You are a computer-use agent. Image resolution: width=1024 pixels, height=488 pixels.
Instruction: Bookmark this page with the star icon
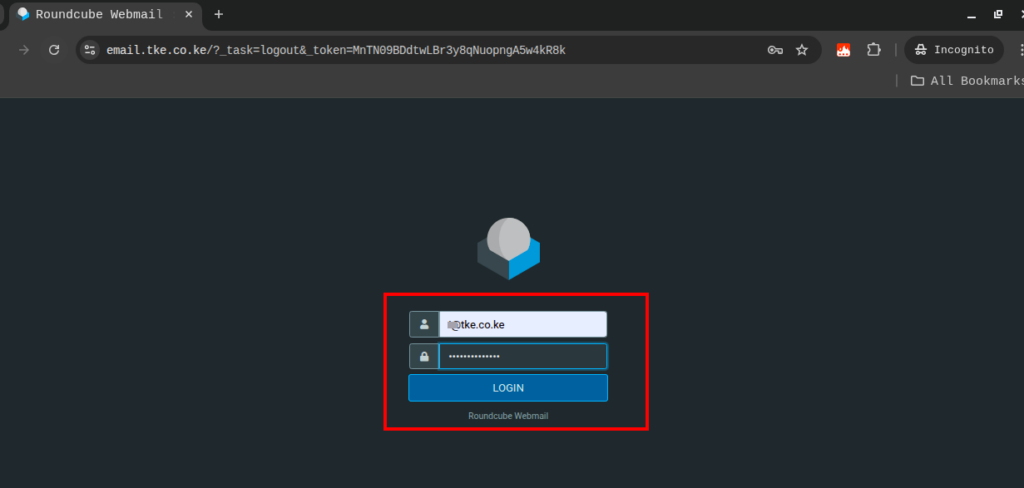coord(802,50)
